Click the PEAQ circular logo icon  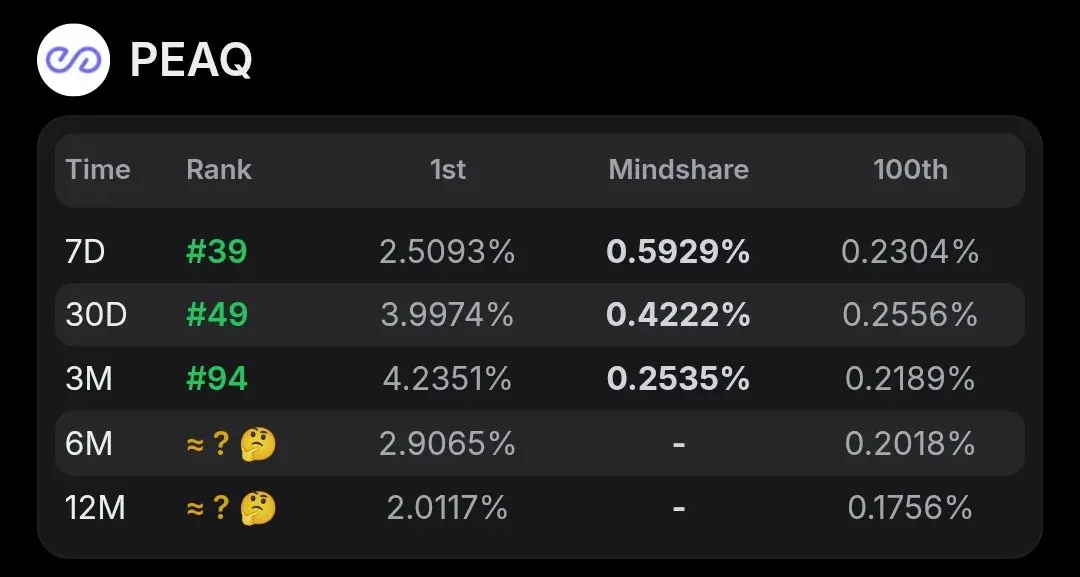74,60
